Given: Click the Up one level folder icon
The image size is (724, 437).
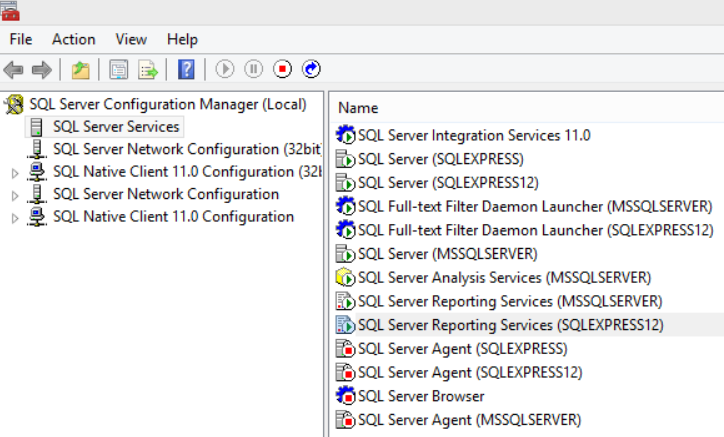Looking at the screenshot, I should point(80,70).
